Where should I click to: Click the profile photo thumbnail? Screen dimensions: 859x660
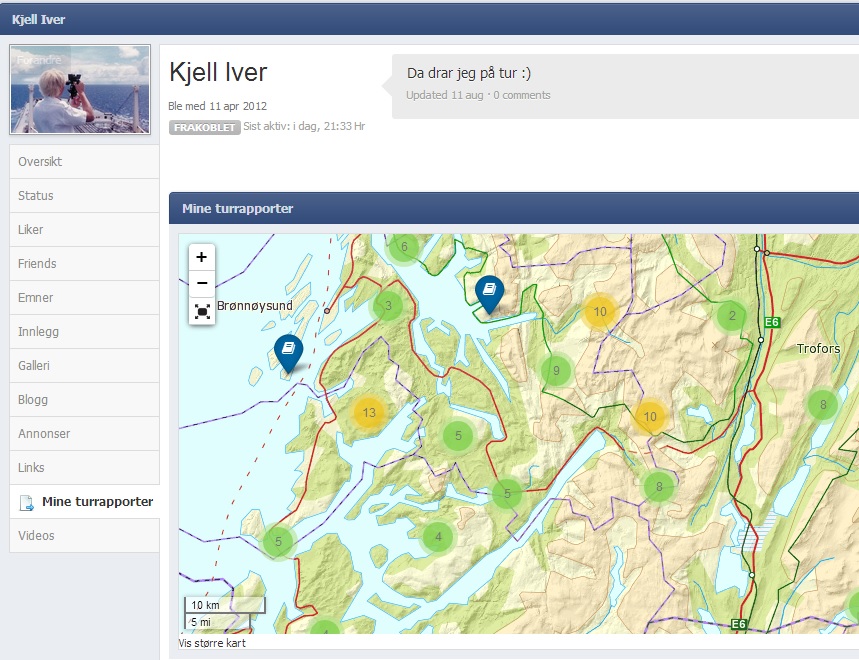tap(80, 90)
